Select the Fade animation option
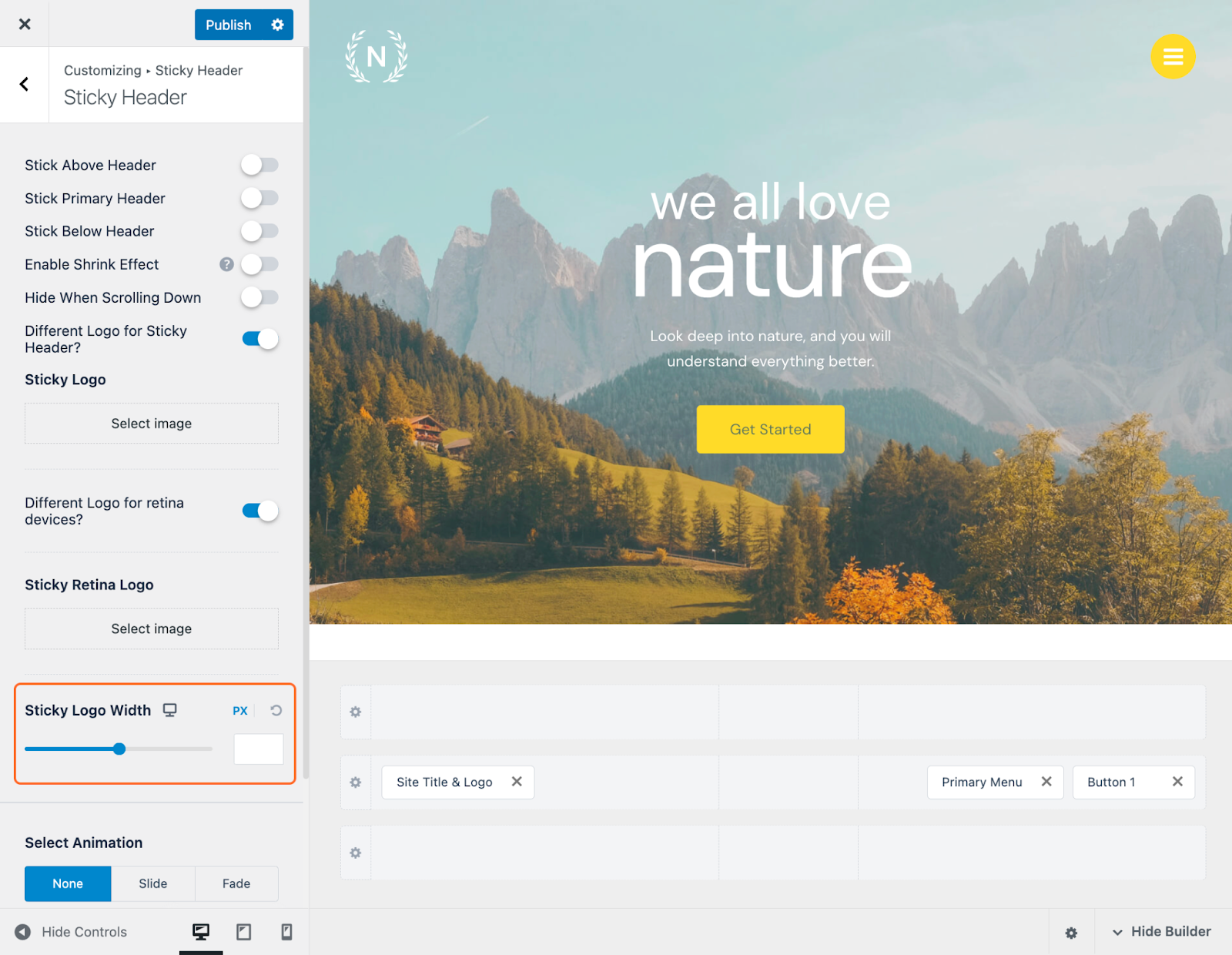 pyautogui.click(x=236, y=883)
